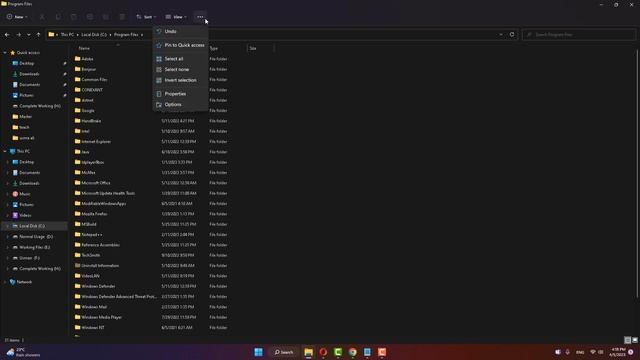
Task: Go up one level with up arrow
Action: (x=38, y=35)
